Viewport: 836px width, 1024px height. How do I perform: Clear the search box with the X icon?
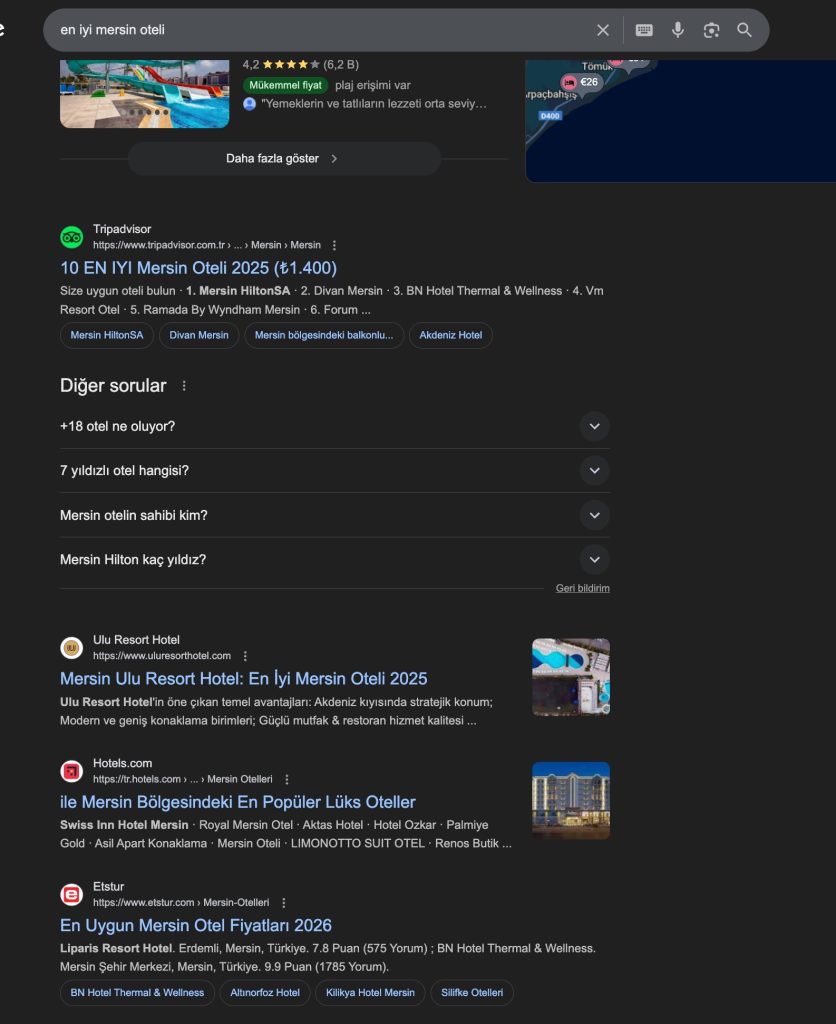603,30
